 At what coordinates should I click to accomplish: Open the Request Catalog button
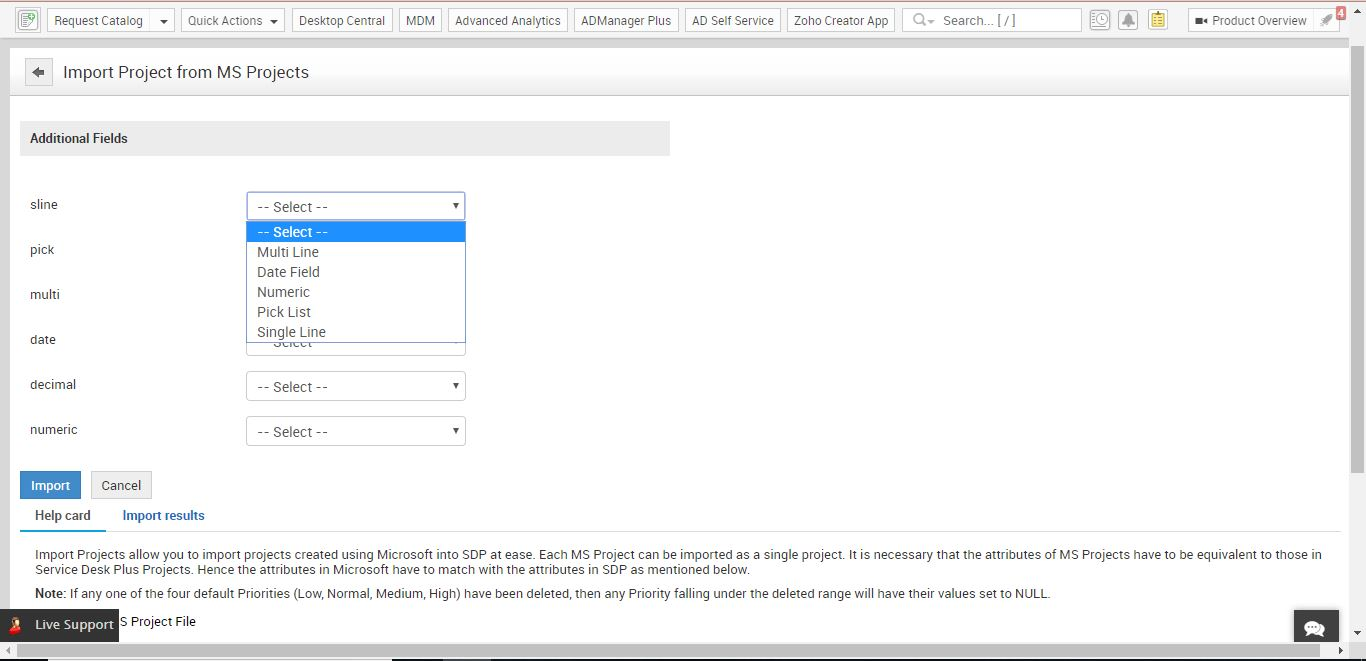[99, 20]
